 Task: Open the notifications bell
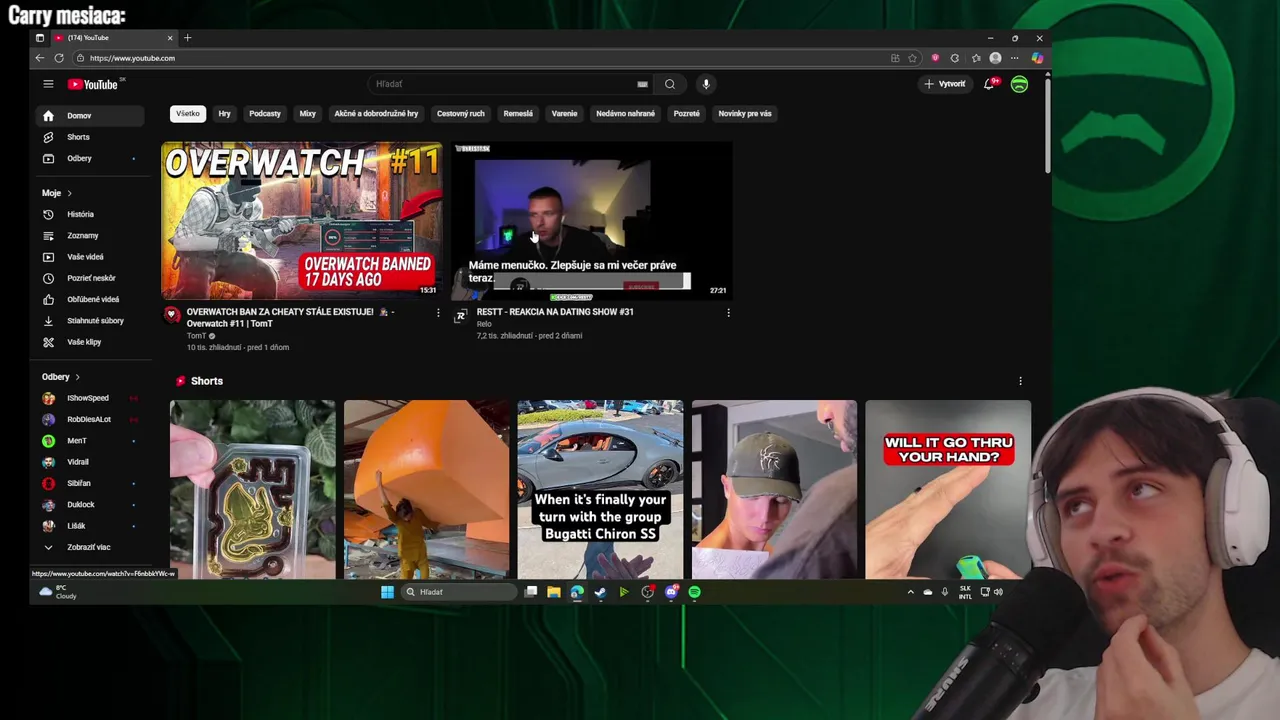click(x=989, y=84)
